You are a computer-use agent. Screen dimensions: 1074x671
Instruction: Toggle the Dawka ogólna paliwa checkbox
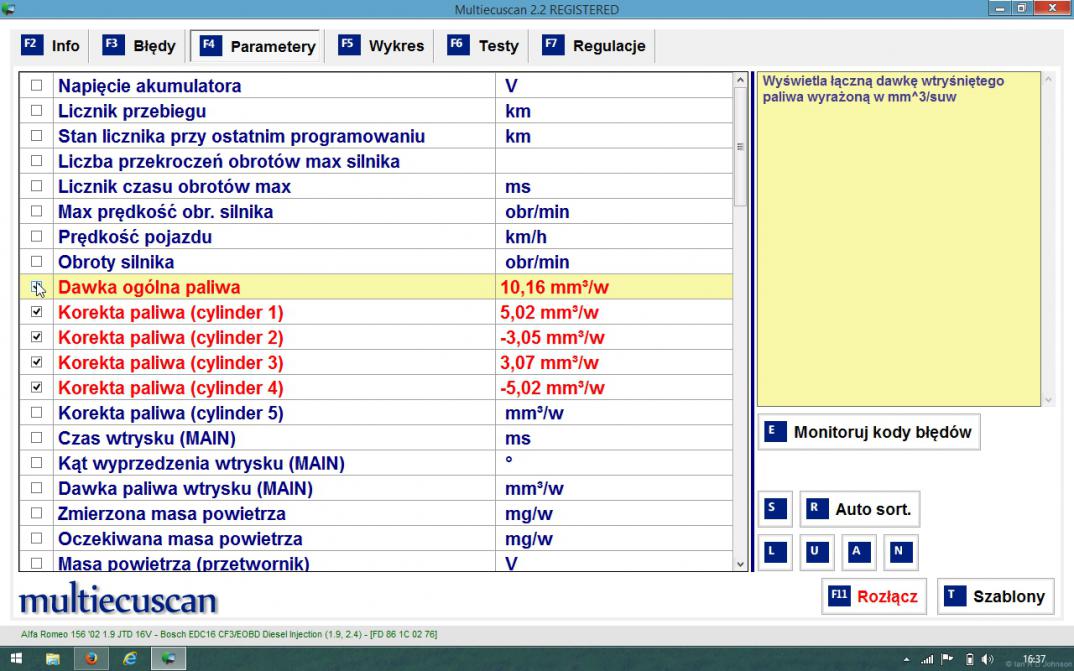pyautogui.click(x=36, y=287)
